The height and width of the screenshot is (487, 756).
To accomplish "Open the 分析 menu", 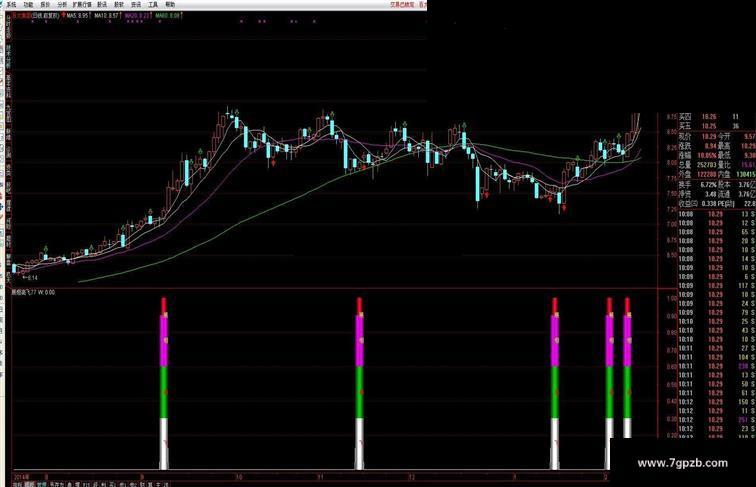I will [62, 4].
